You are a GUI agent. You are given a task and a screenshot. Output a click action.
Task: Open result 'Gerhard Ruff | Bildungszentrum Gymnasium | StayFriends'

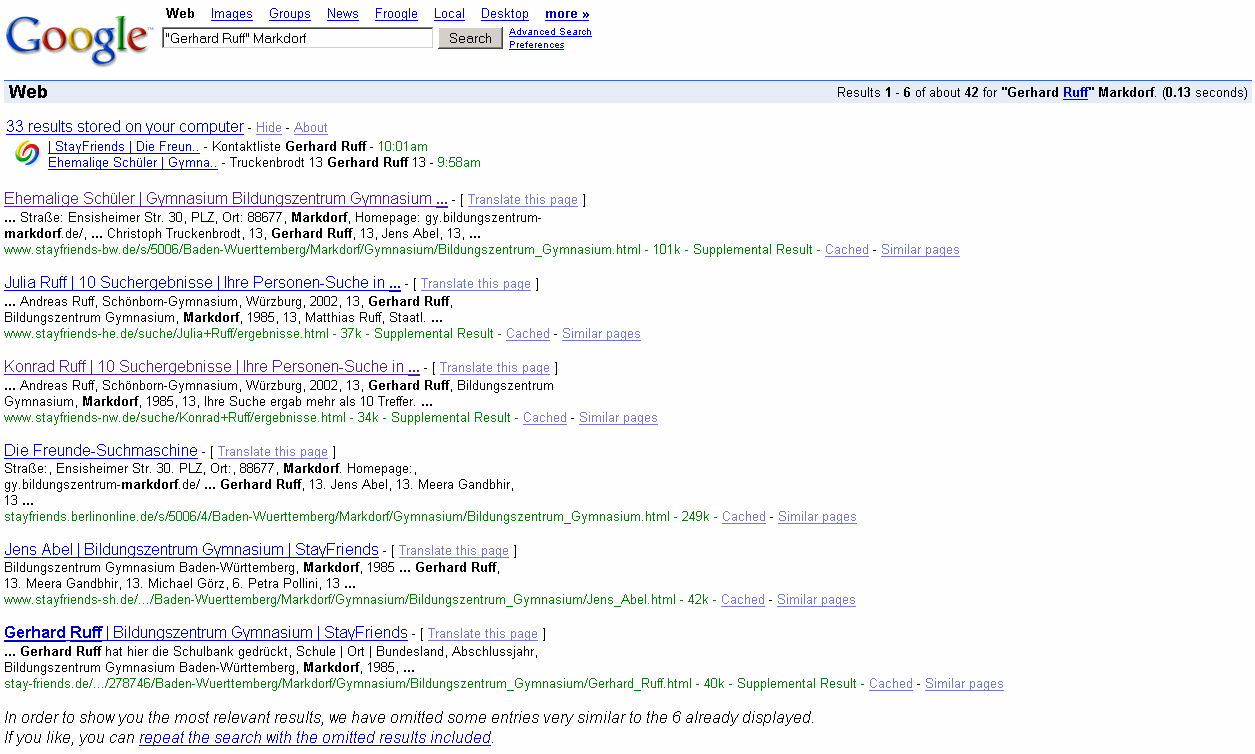tap(206, 633)
